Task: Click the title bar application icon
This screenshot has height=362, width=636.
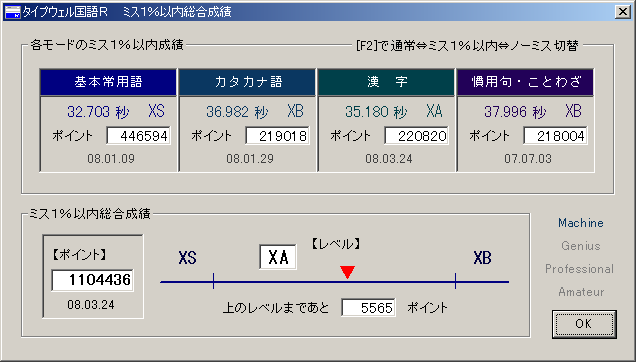Action: (x=13, y=12)
